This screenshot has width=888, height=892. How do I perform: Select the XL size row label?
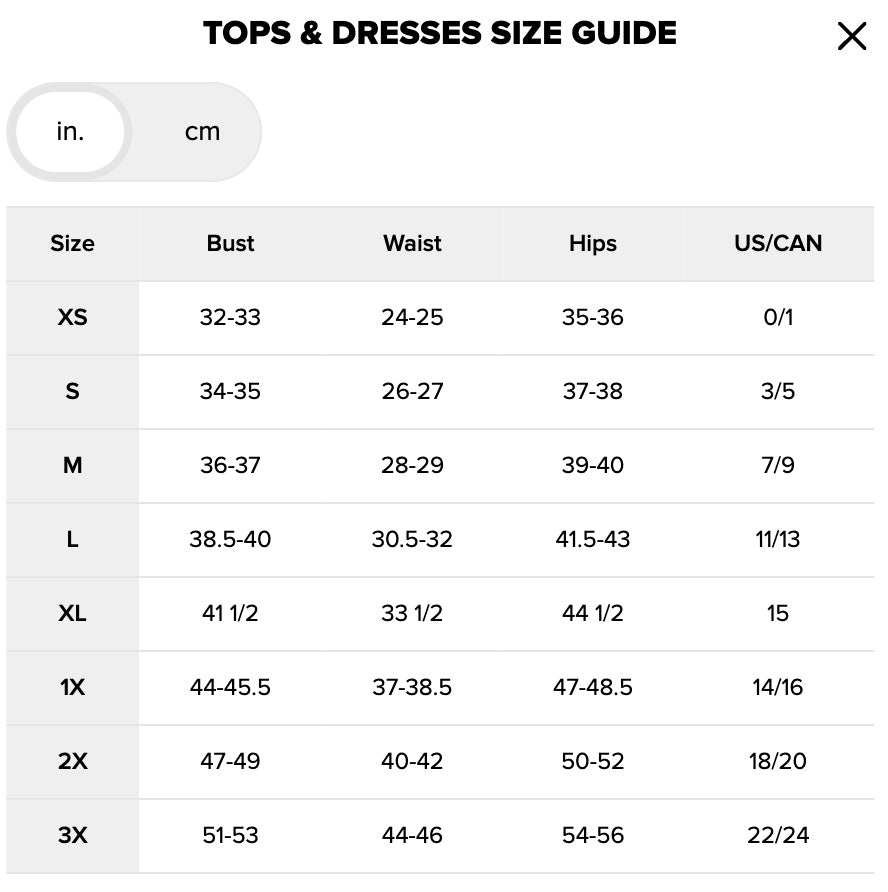(72, 613)
